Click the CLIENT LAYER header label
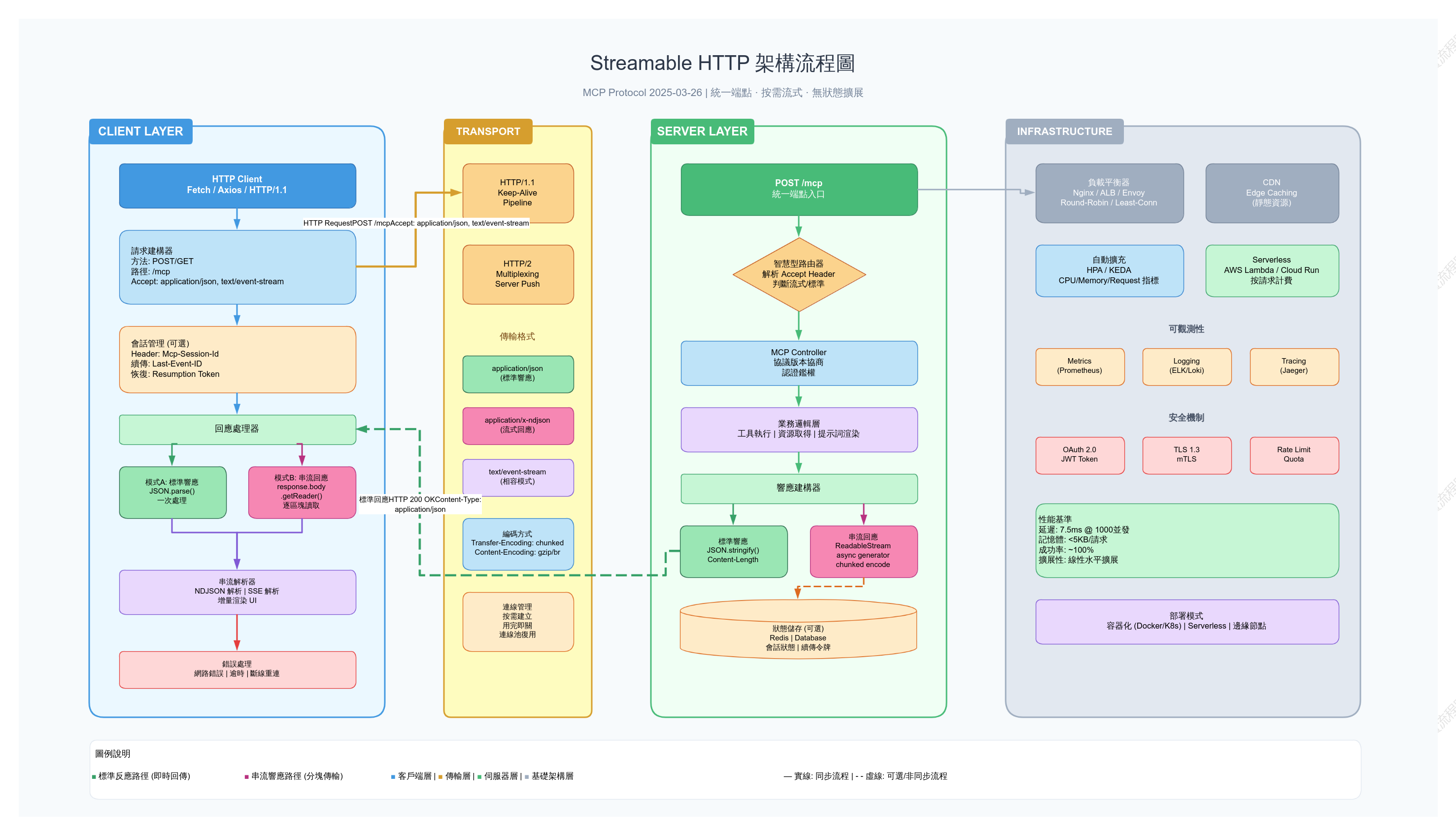This screenshot has height=835, width=1456. click(x=140, y=132)
